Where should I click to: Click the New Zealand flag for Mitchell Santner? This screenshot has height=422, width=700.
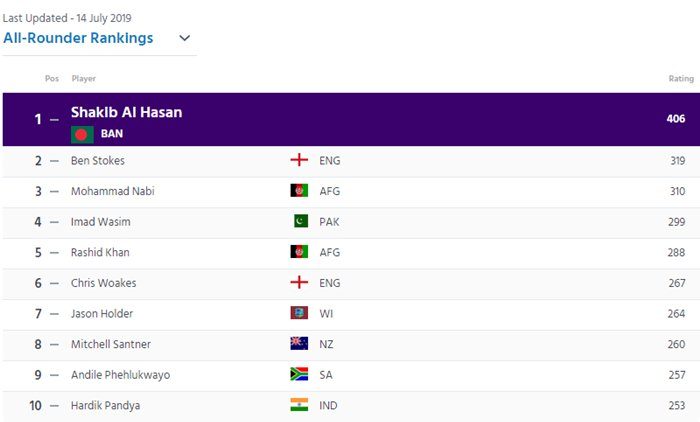(x=299, y=343)
